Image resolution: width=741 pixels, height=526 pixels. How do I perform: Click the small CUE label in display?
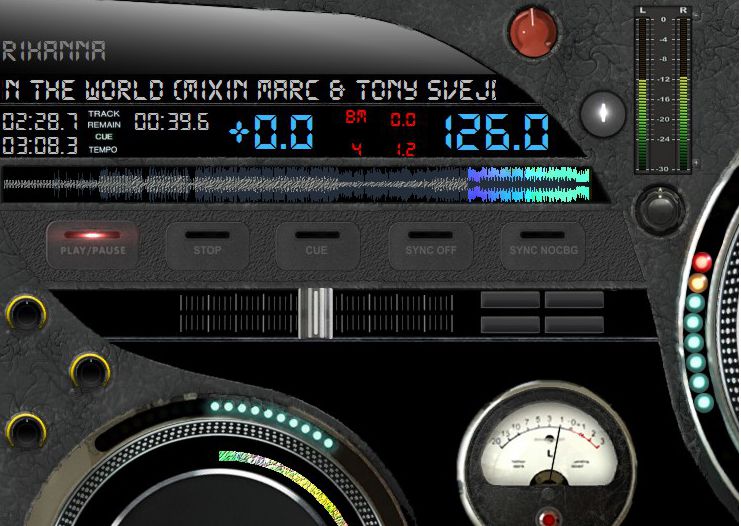click(104, 137)
